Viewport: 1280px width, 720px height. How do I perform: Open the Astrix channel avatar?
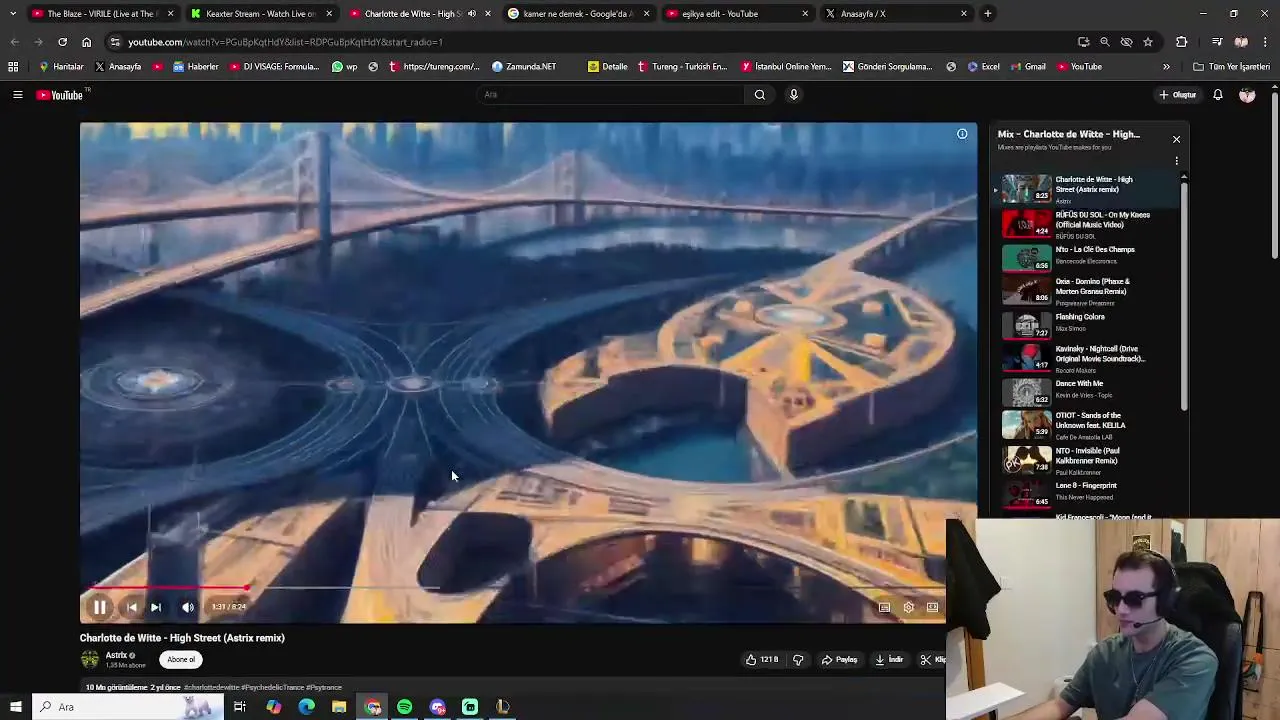tap(90, 659)
